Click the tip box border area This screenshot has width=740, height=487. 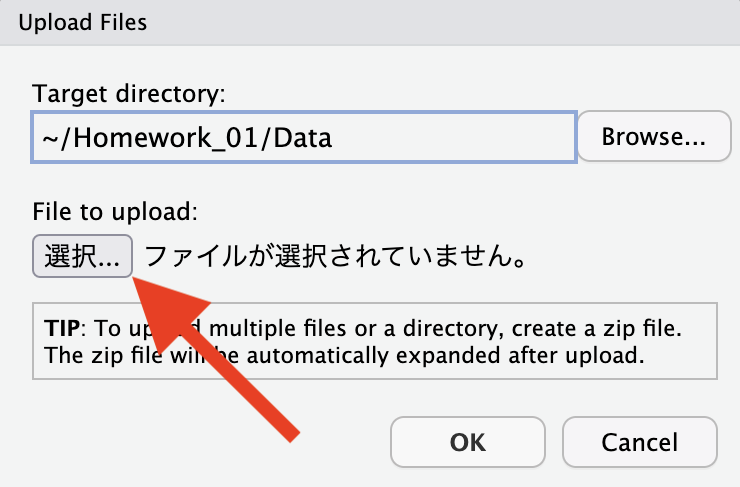click(375, 341)
